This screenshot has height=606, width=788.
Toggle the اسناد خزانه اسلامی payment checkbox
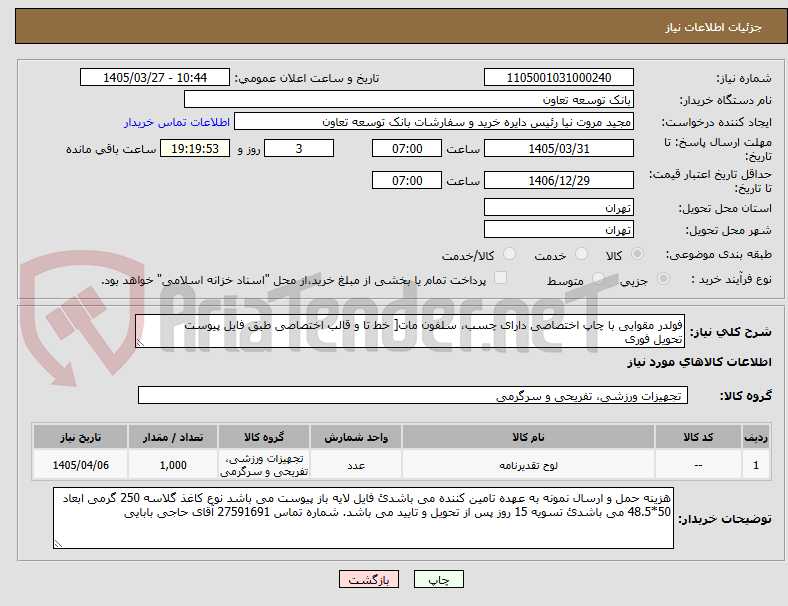click(500, 278)
